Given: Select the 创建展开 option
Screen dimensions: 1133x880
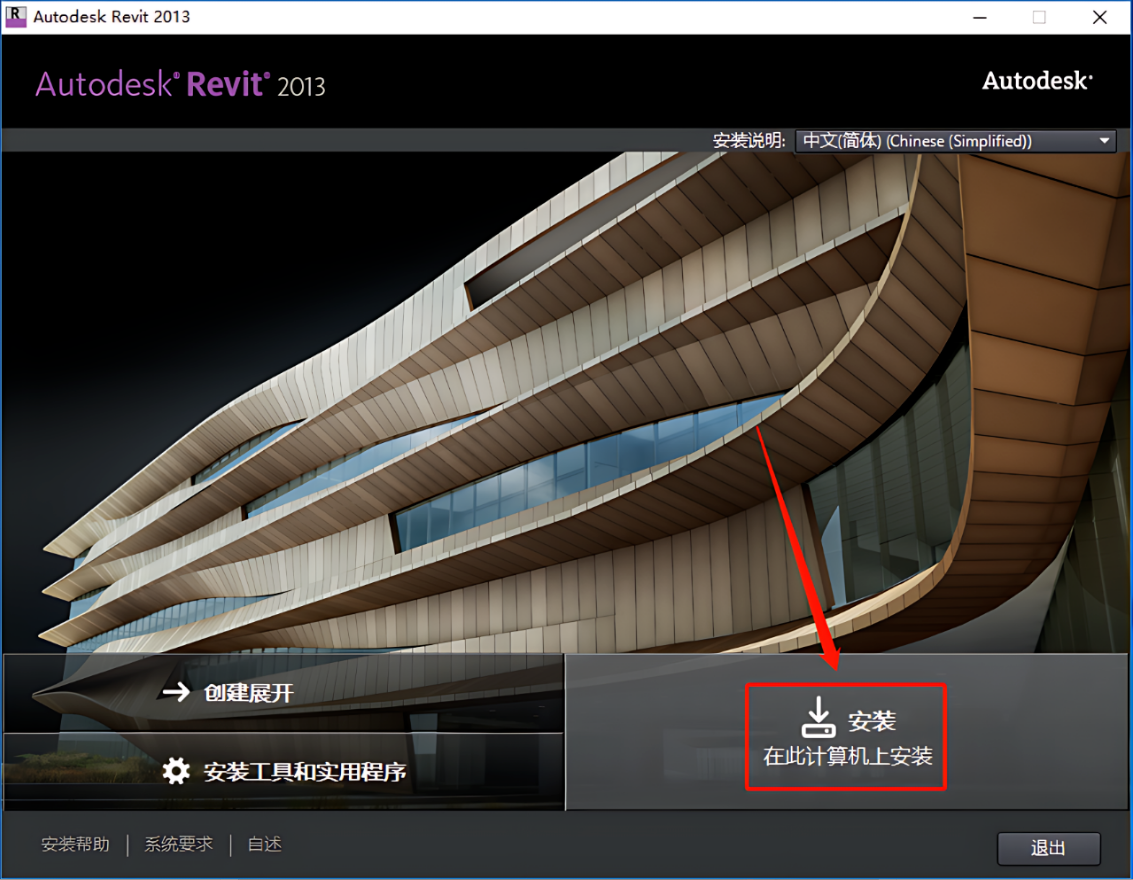Looking at the screenshot, I should pyautogui.click(x=249, y=693).
